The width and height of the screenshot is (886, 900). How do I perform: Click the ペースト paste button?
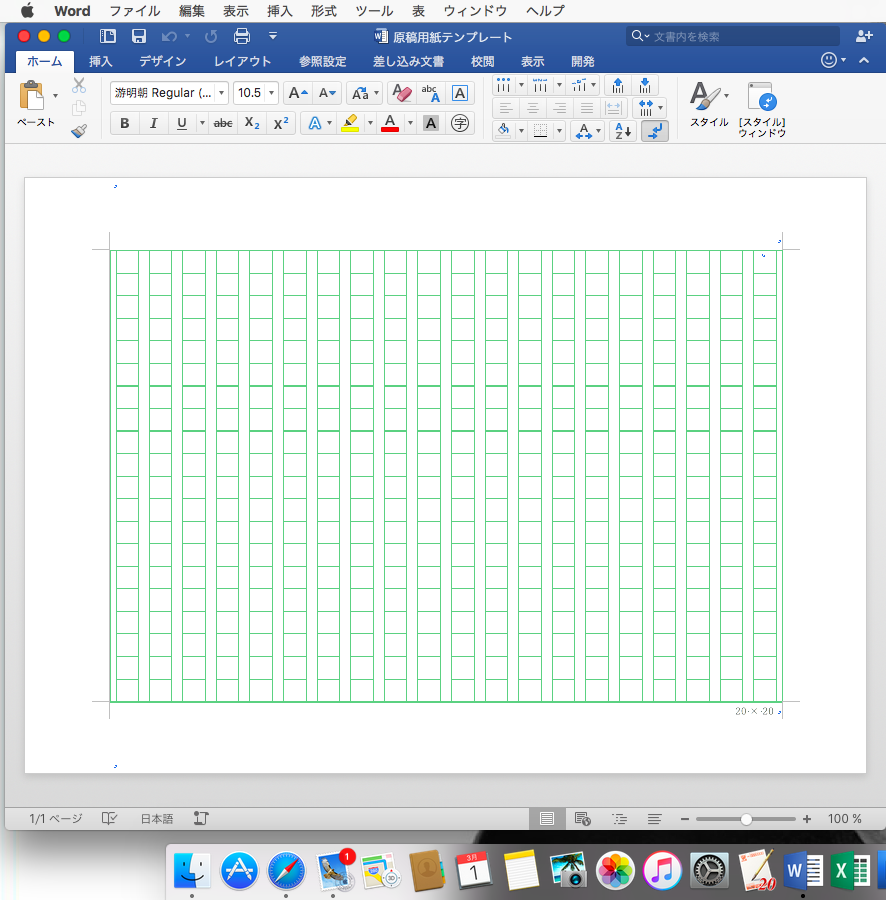35,104
